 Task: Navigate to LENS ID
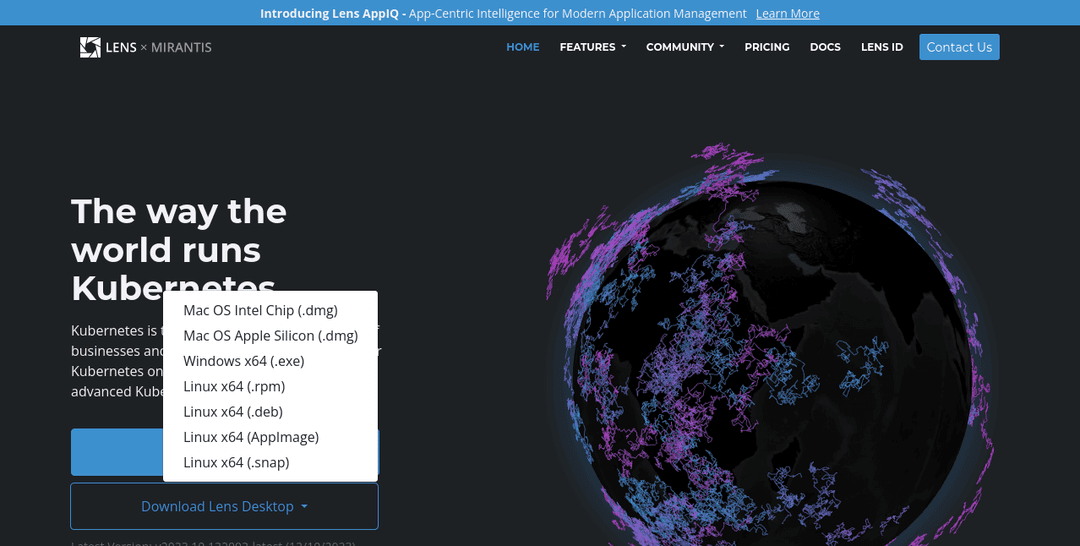pyautogui.click(x=881, y=47)
